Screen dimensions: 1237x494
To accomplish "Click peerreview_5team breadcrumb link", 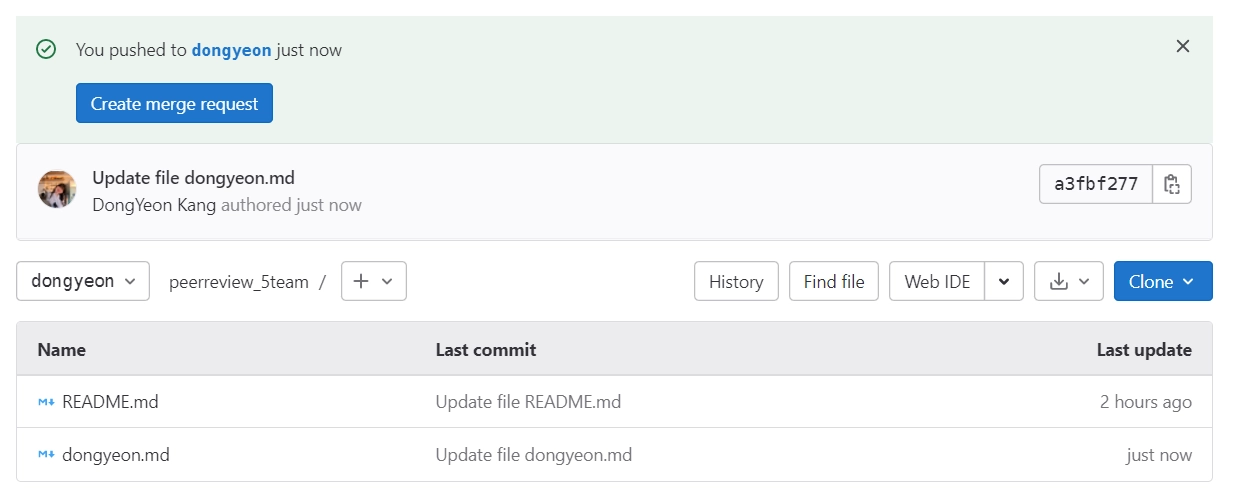I will 239,282.
